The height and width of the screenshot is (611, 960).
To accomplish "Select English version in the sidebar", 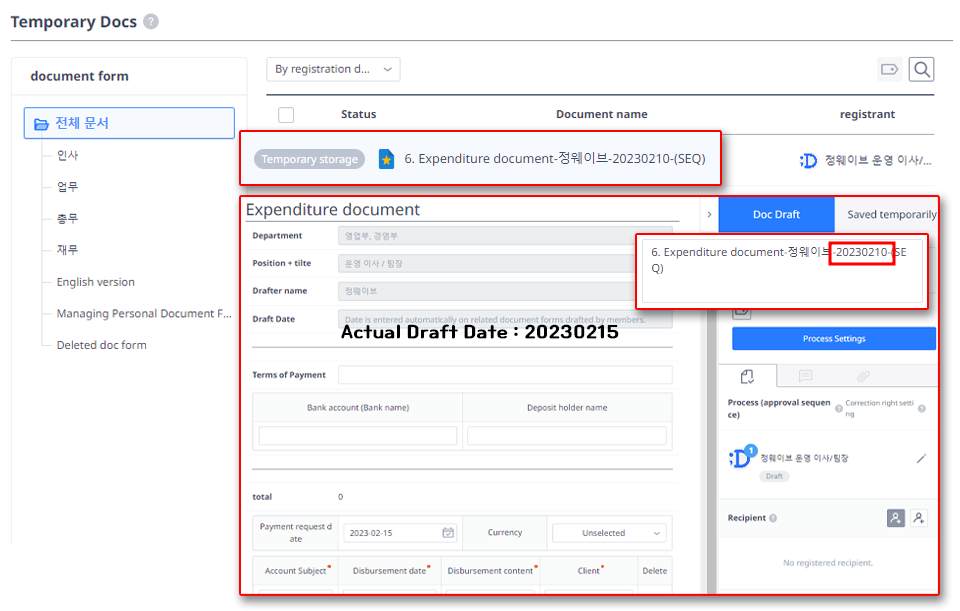I will point(96,282).
